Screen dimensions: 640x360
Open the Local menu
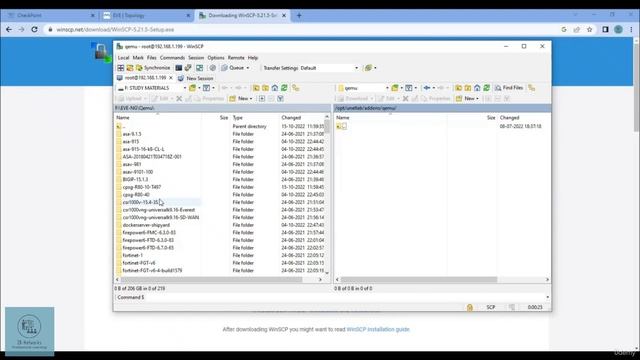(x=123, y=58)
